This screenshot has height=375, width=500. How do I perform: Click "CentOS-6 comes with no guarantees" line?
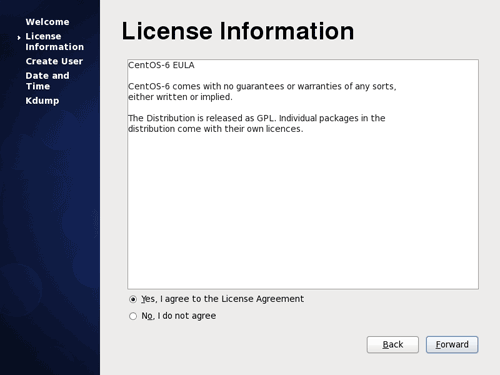pyautogui.click(x=262, y=86)
